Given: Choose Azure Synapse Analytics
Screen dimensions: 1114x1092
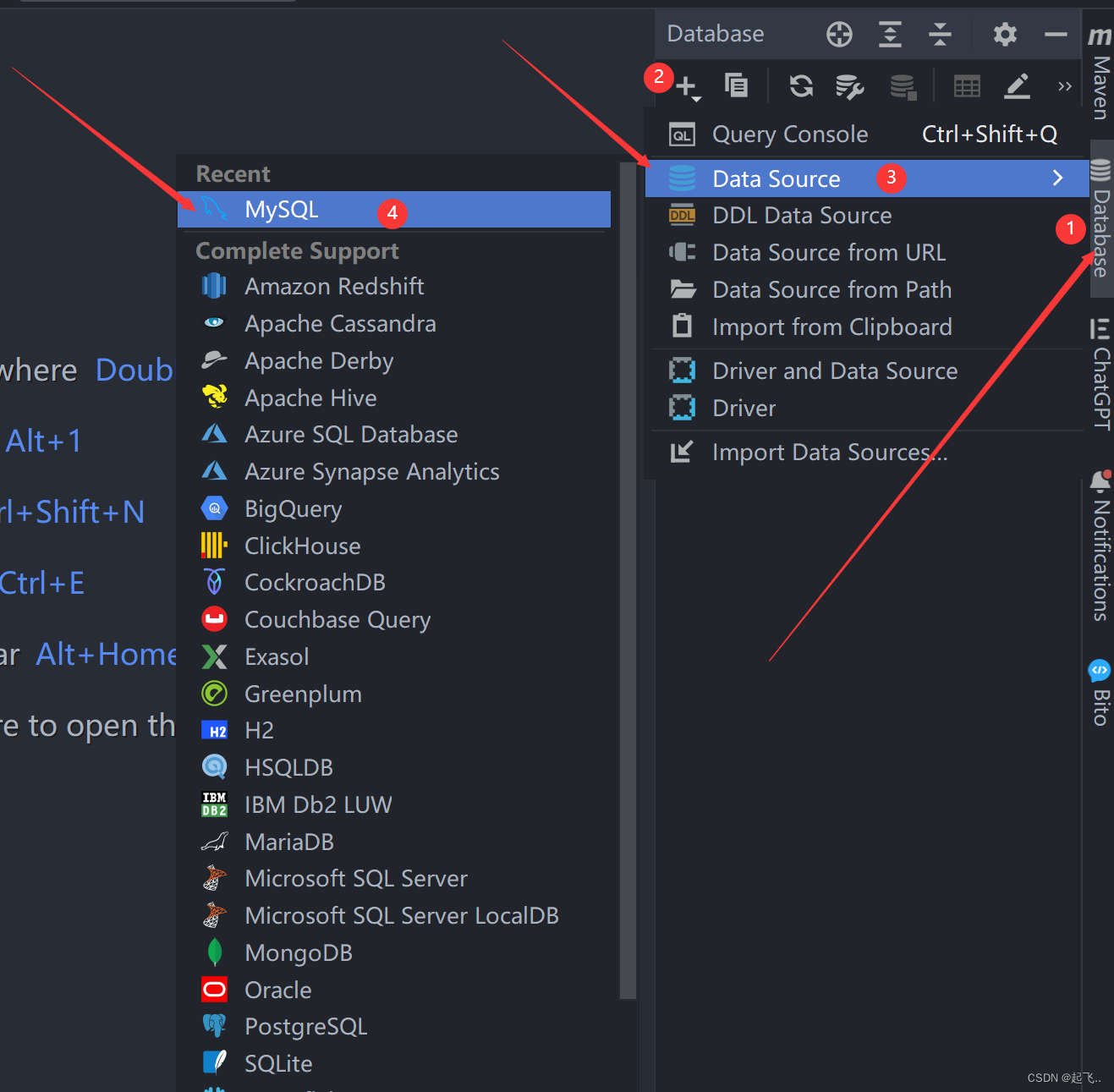Looking at the screenshot, I should [x=394, y=472].
